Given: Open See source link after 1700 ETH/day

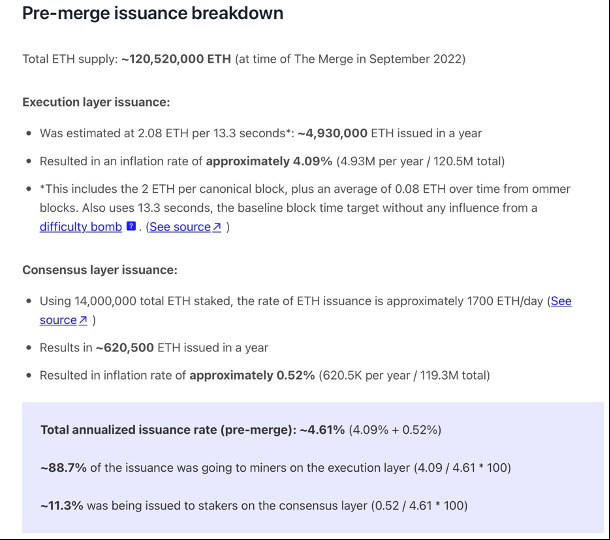Looking at the screenshot, I should click(305, 310).
